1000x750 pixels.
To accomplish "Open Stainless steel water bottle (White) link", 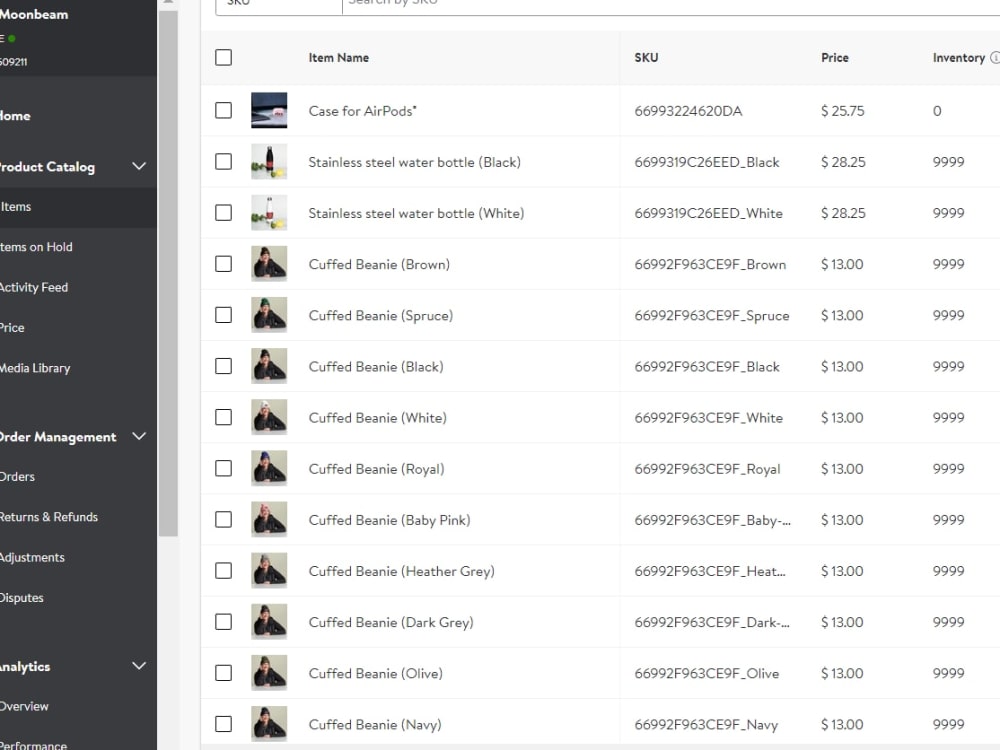I will [416, 213].
